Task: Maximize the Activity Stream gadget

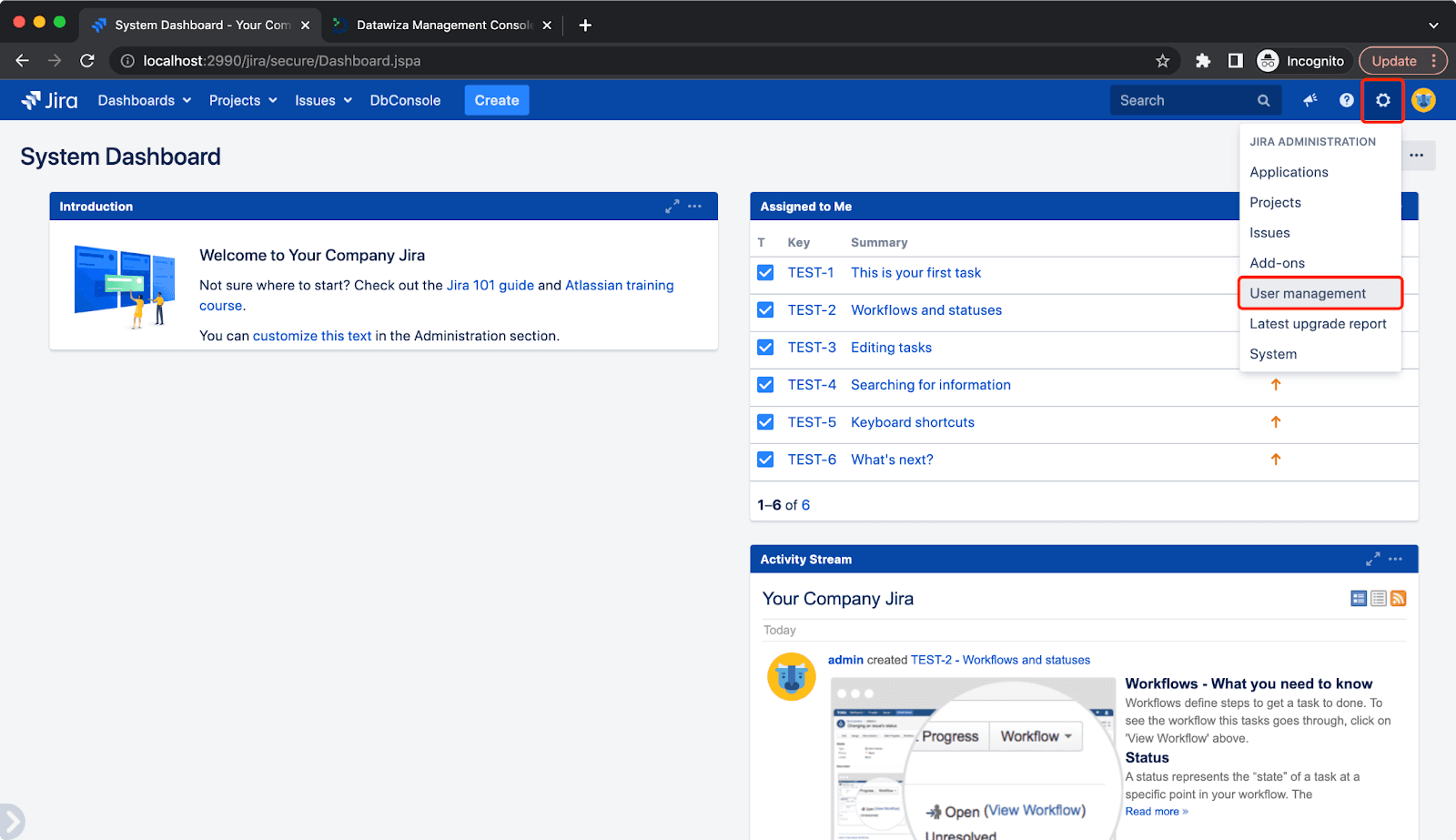Action: pyautogui.click(x=1372, y=559)
